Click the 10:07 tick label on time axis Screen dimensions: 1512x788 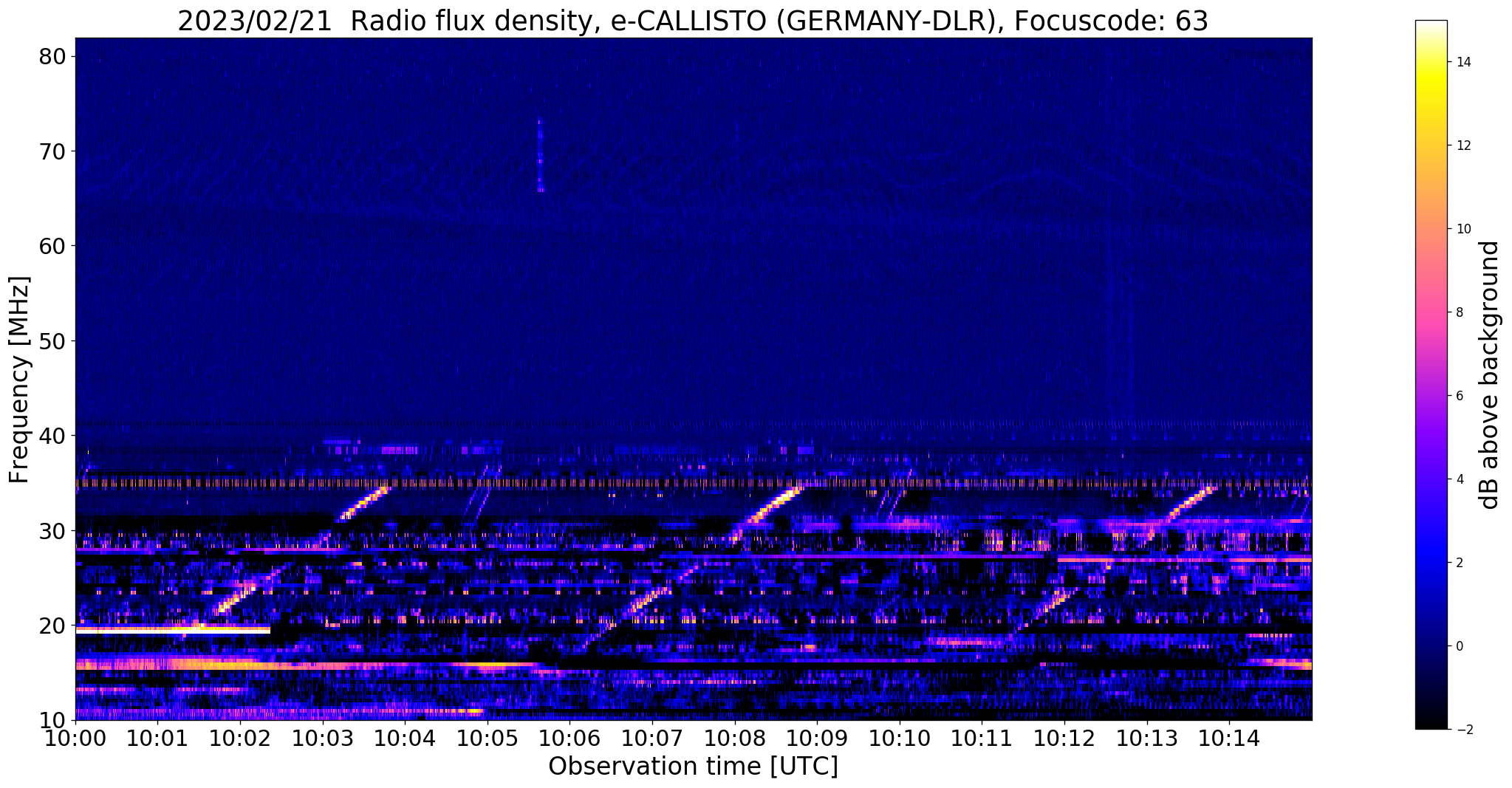pyautogui.click(x=652, y=738)
